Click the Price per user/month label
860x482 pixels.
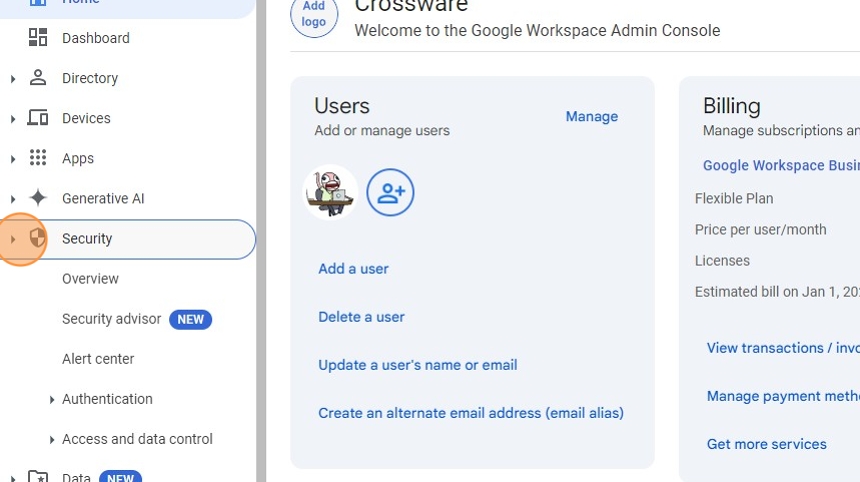click(760, 229)
